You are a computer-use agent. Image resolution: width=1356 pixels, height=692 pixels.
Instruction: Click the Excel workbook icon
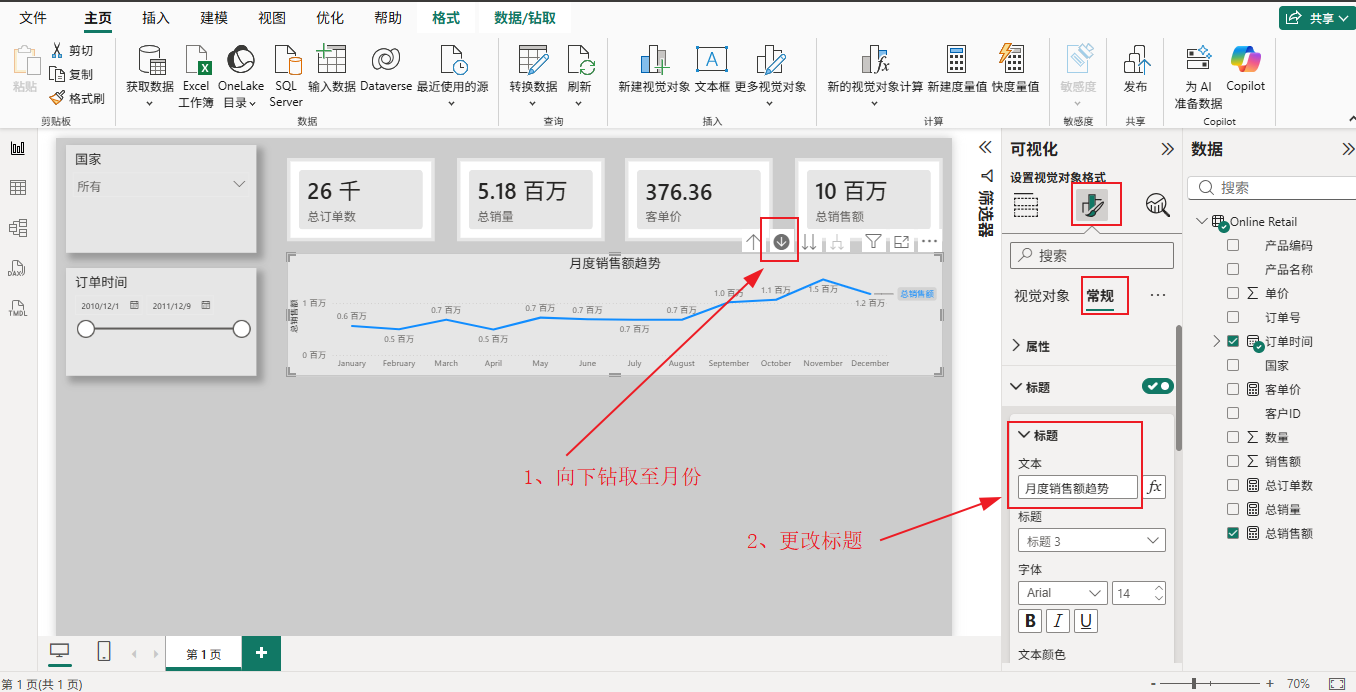coord(196,62)
